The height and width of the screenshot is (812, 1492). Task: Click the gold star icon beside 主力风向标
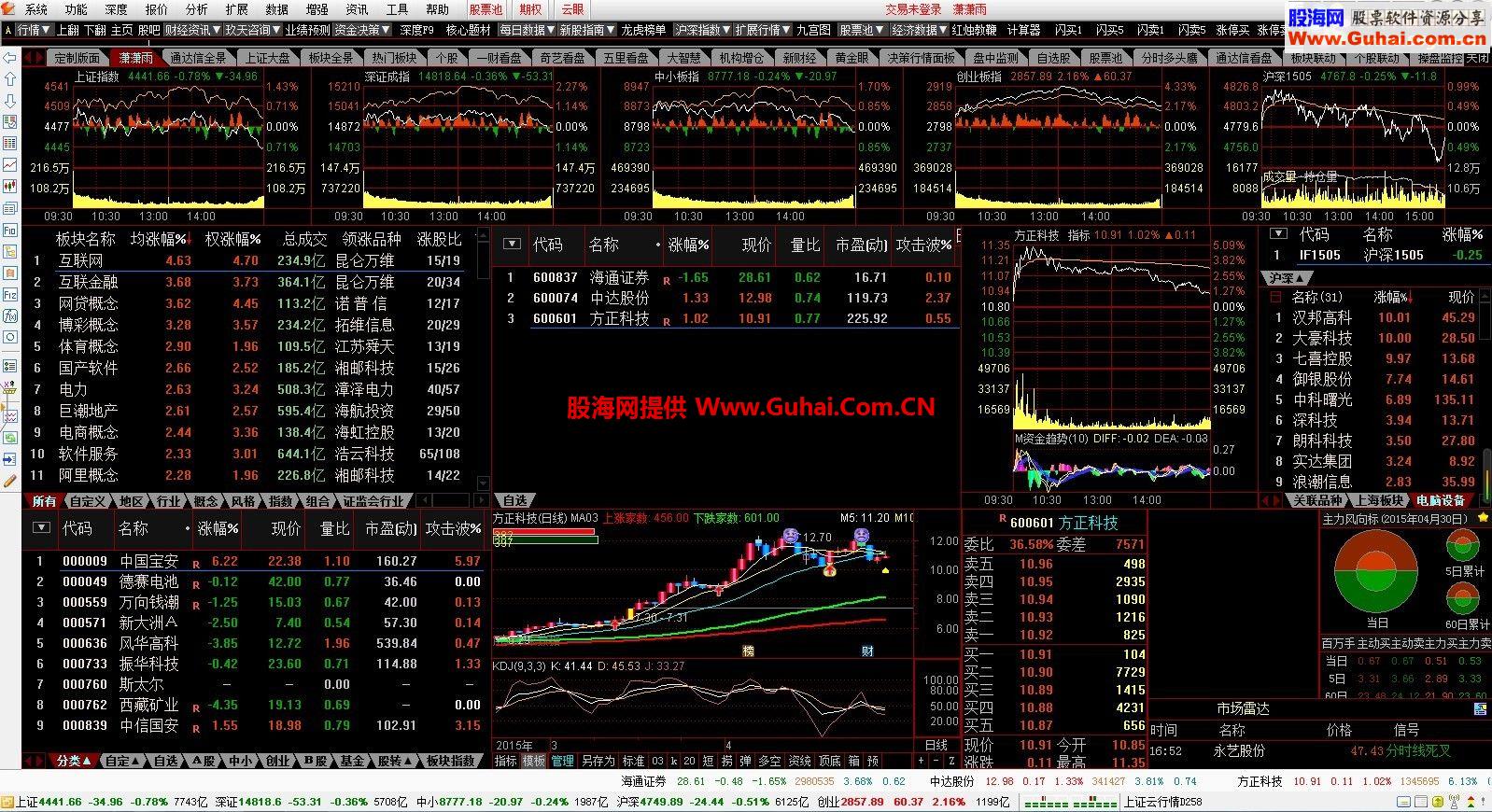point(1484,518)
